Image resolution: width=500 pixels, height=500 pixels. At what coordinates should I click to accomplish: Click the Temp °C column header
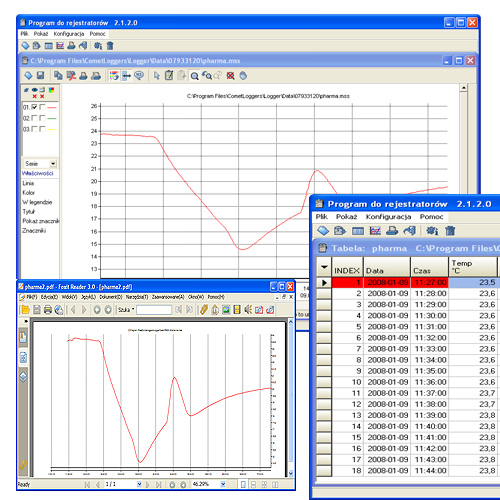coord(472,267)
